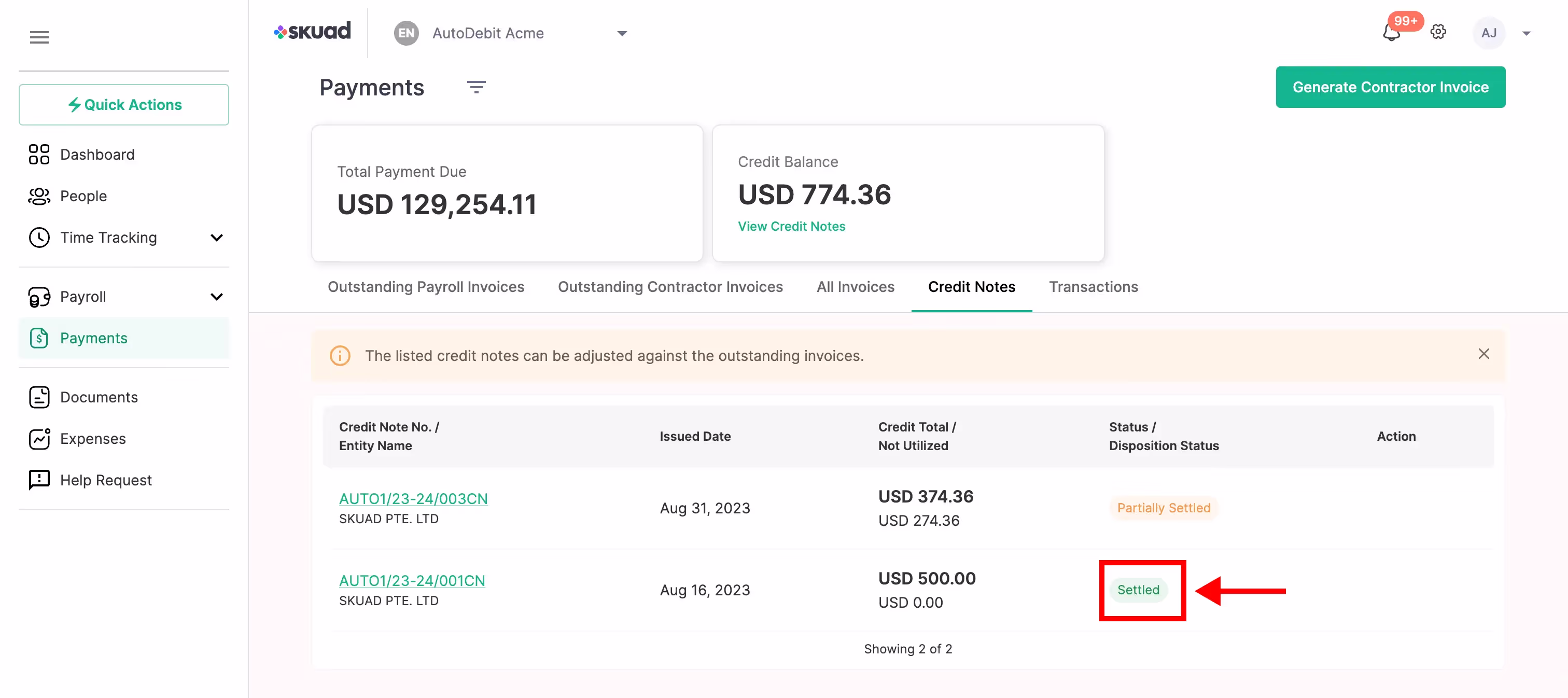
Task: Dismiss the credit notes info banner
Action: (1483, 354)
